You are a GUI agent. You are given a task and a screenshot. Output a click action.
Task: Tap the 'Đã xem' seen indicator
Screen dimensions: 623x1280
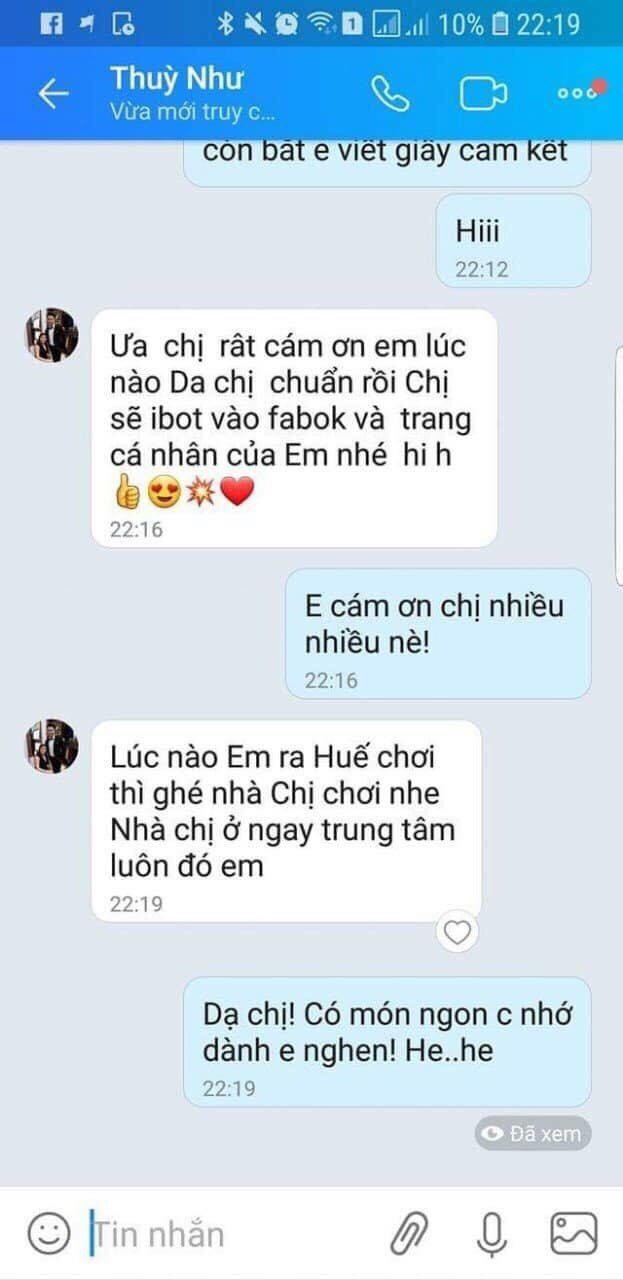click(533, 1133)
